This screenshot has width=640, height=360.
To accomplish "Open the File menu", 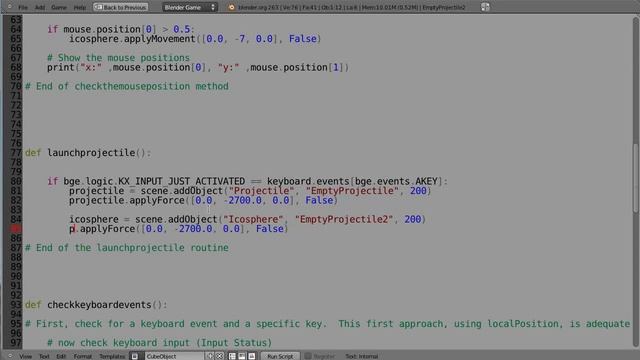I will click(23, 7).
